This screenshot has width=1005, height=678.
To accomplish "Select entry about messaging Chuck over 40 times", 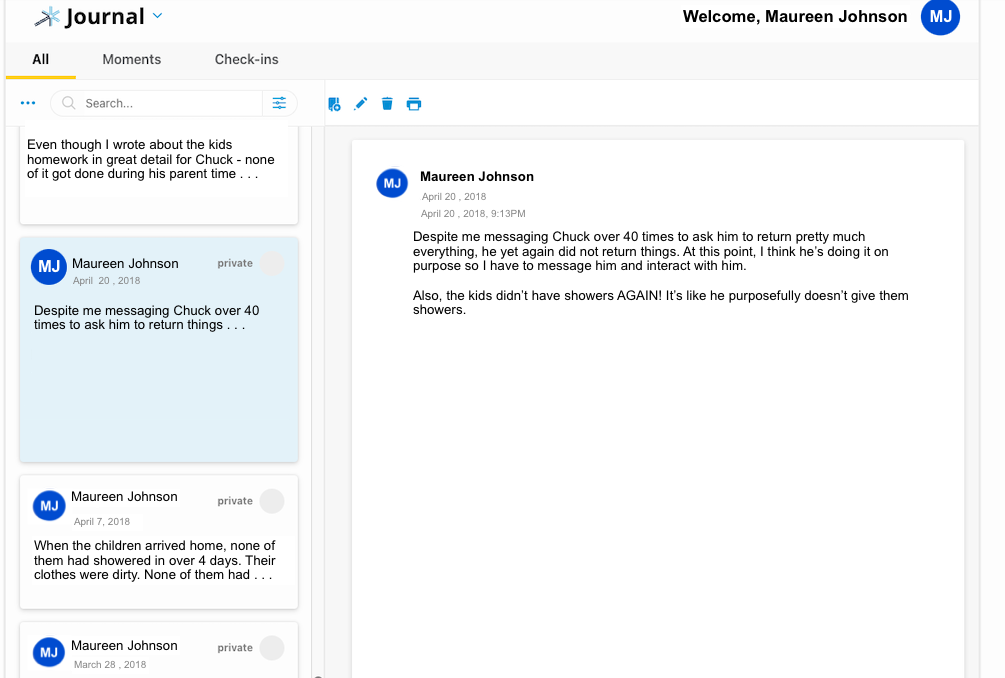I will 158,350.
